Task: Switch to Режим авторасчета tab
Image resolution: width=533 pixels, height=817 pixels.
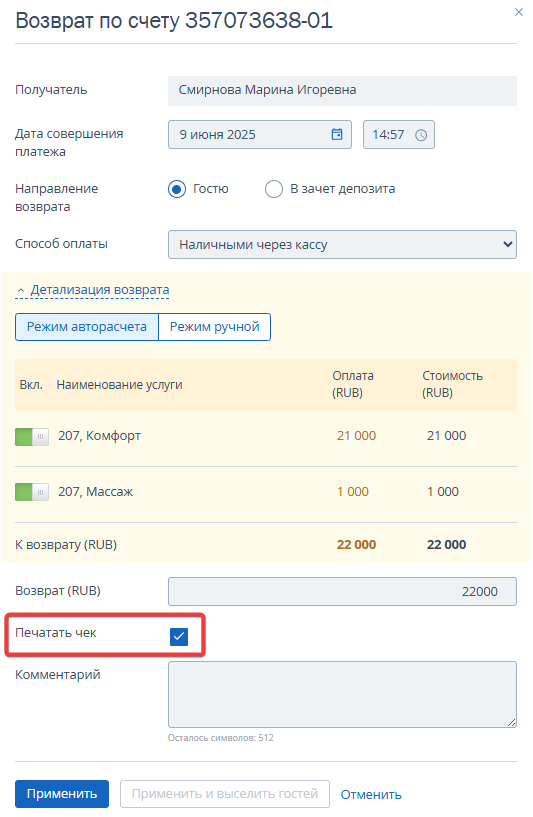Action: point(86,327)
